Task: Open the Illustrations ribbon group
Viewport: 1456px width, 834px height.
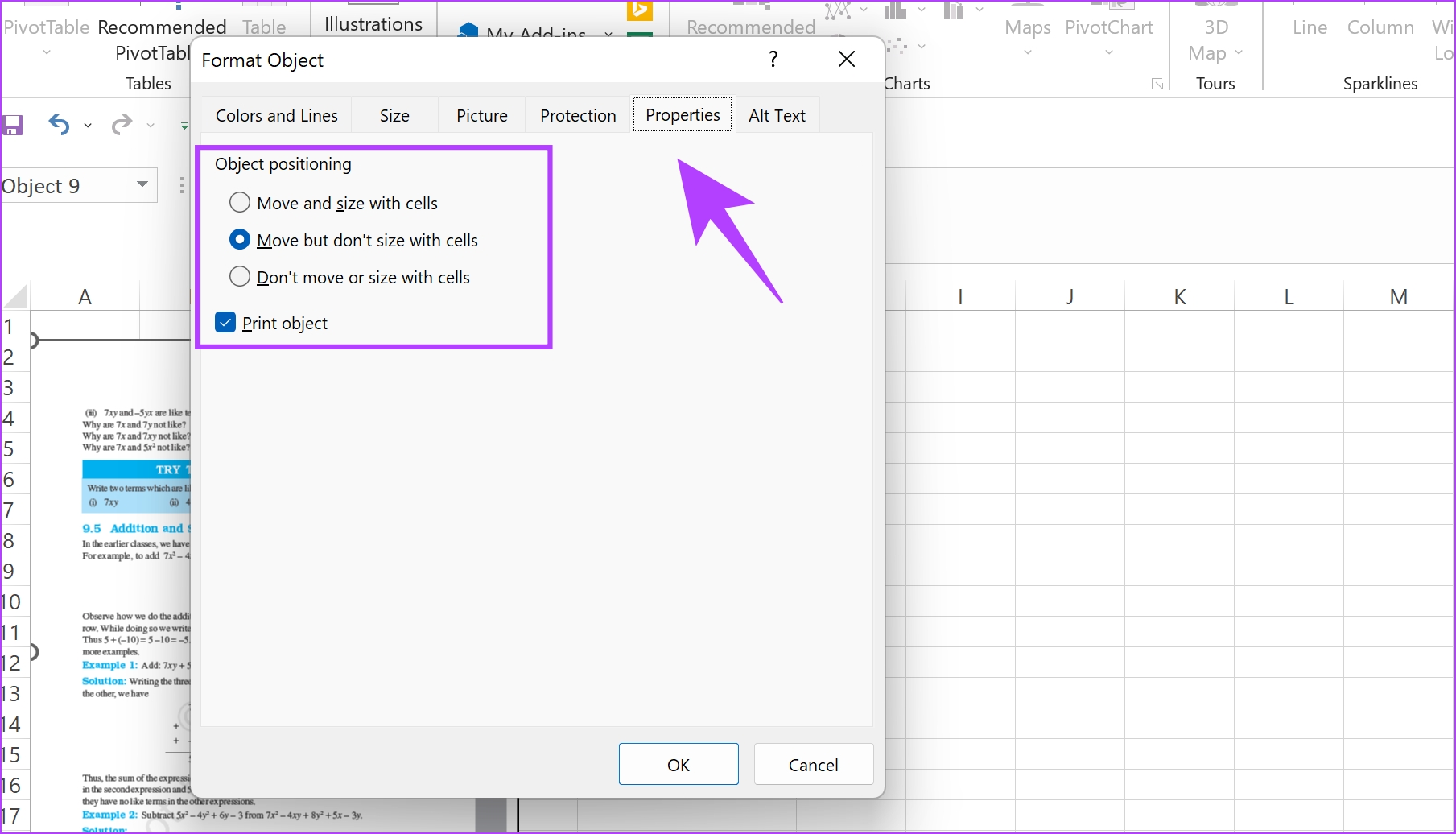Action: pos(373,24)
